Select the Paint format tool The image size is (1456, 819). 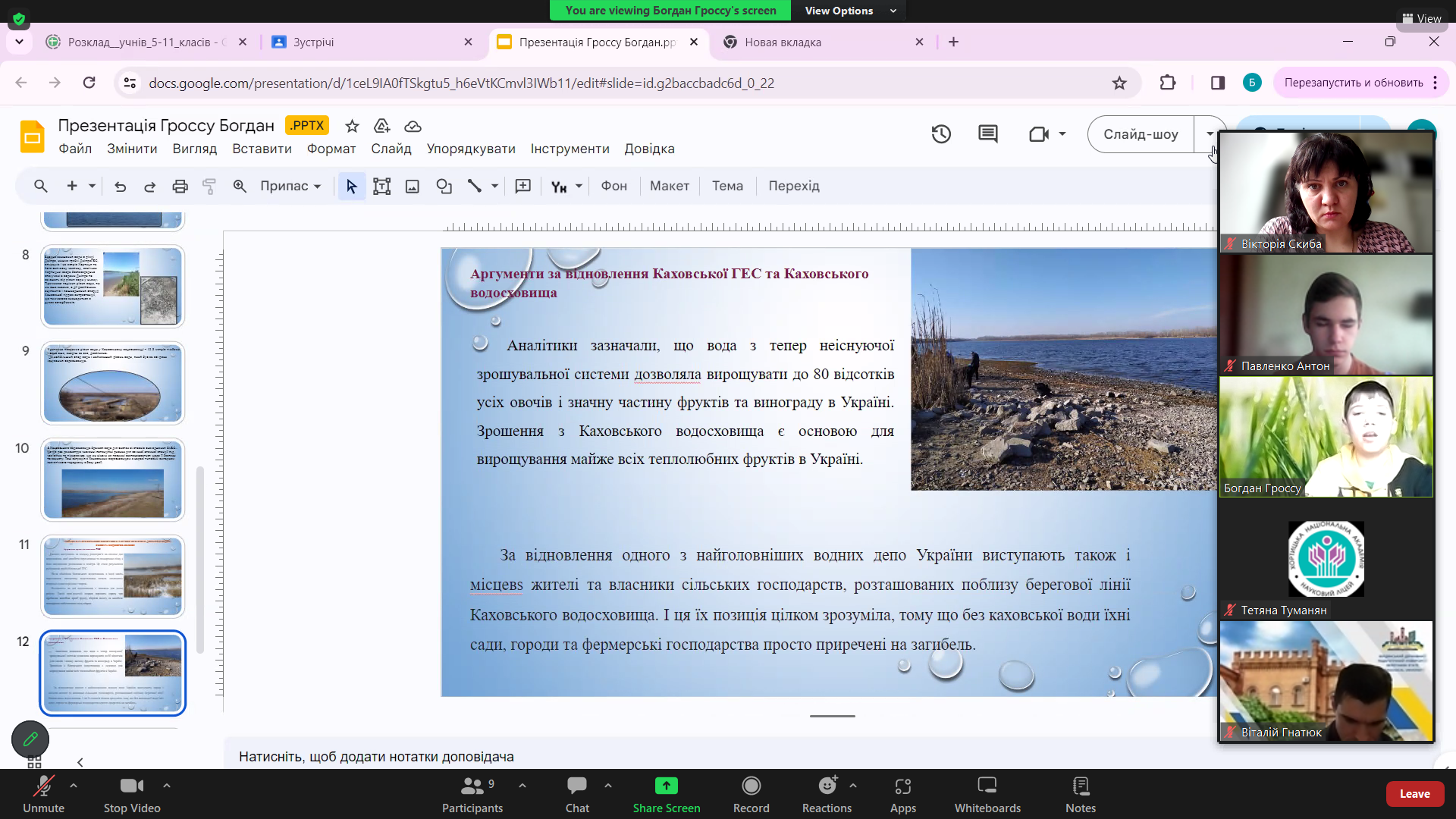[209, 186]
